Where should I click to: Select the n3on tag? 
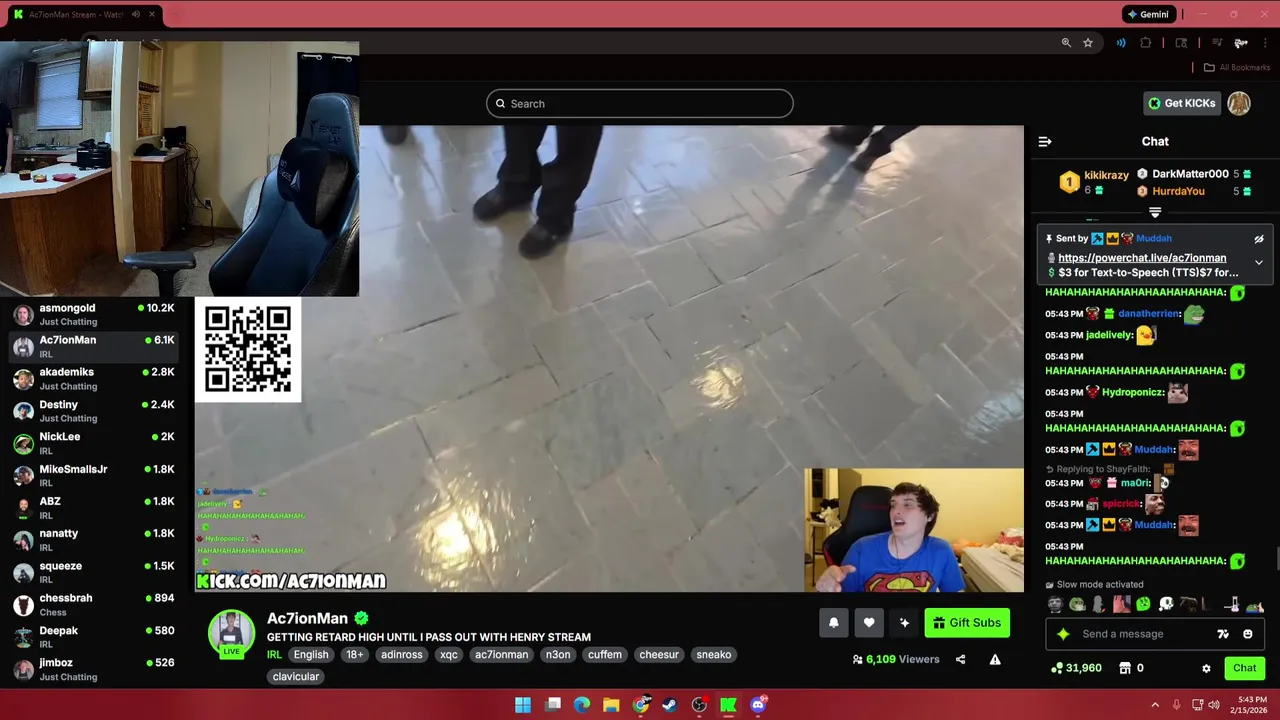[558, 655]
